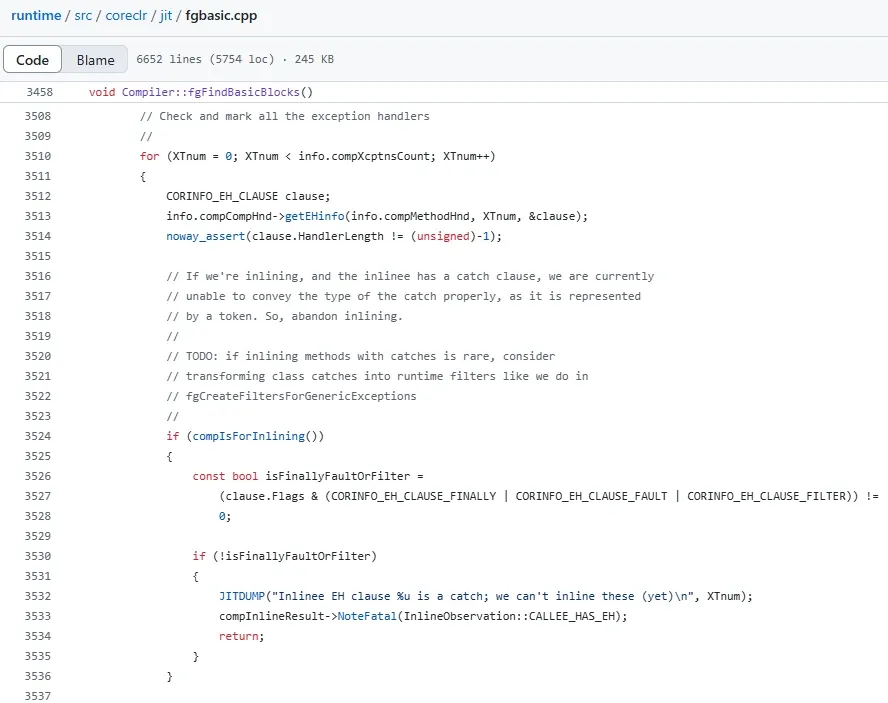Click the '6652 lines (5754 loc)' file stats
This screenshot has width=888, height=703.
pos(205,59)
